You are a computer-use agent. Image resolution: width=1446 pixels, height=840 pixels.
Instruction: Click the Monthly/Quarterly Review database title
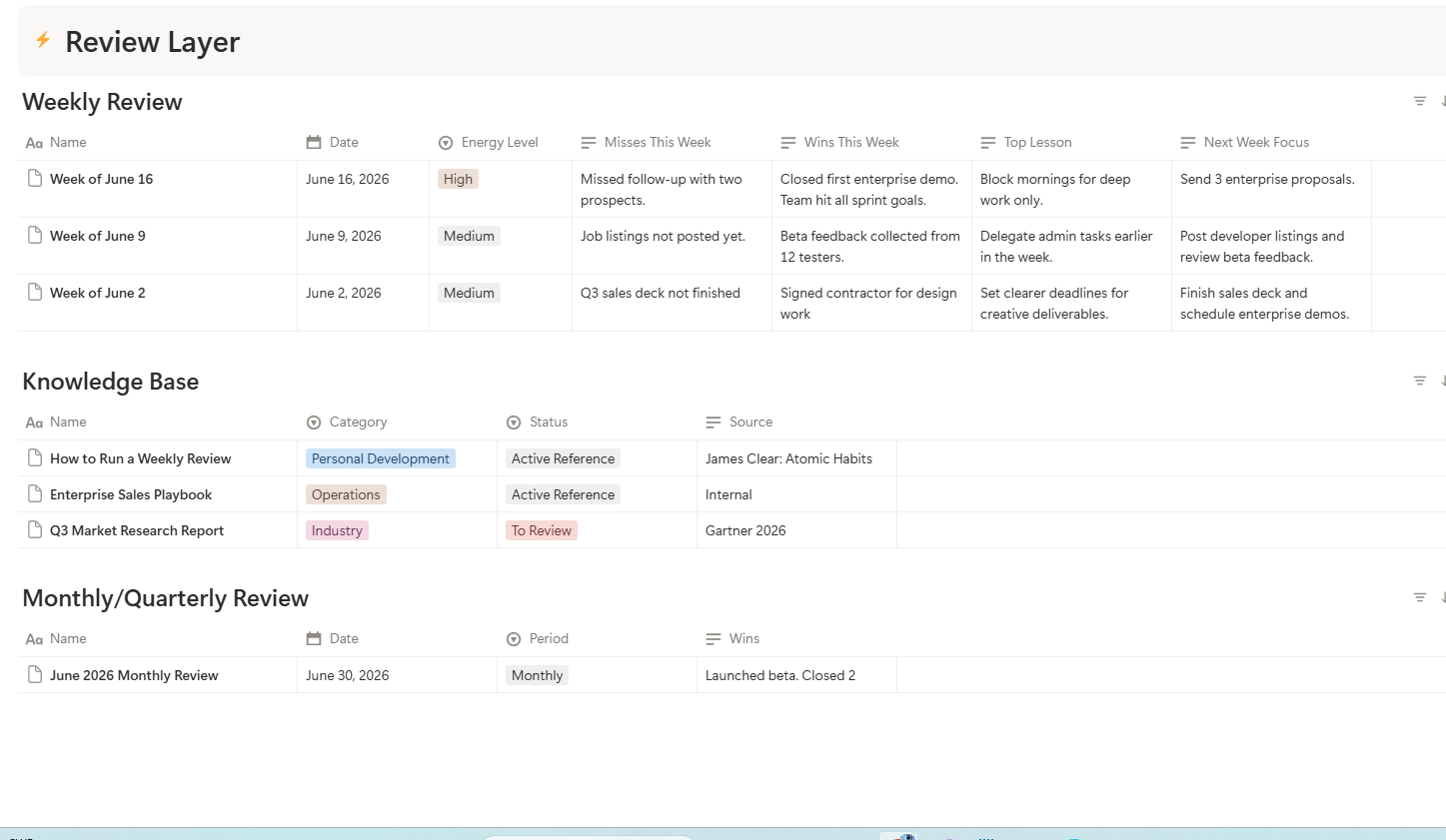point(165,598)
